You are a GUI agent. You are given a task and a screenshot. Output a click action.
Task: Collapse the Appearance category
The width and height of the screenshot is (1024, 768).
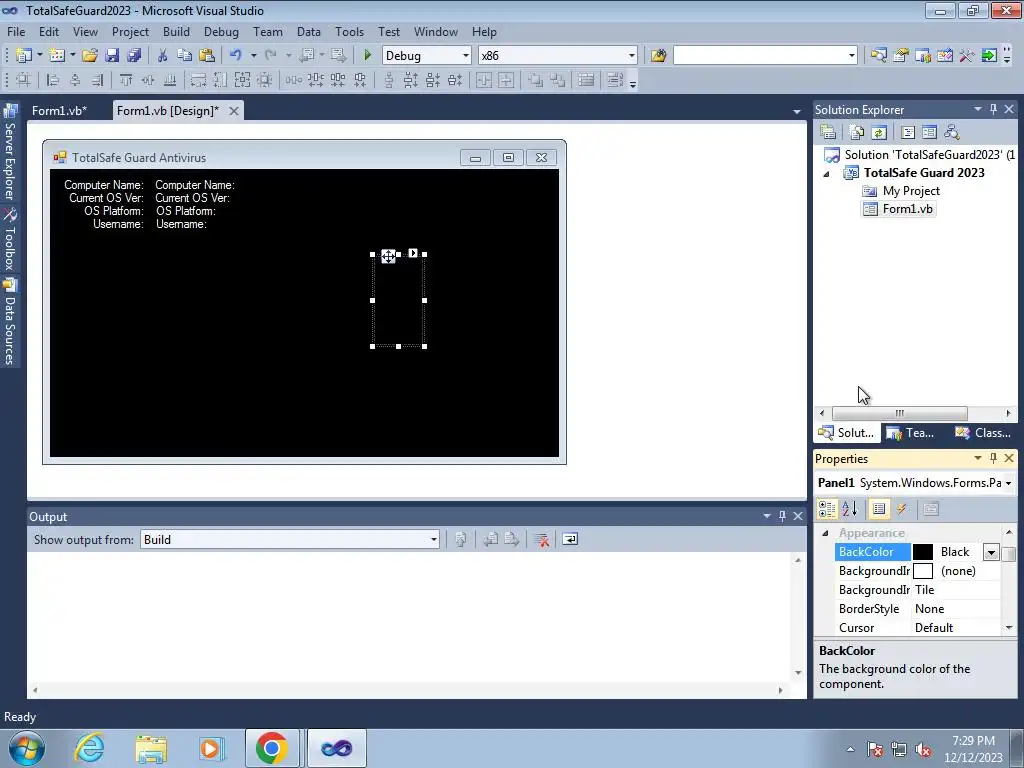tap(825, 533)
